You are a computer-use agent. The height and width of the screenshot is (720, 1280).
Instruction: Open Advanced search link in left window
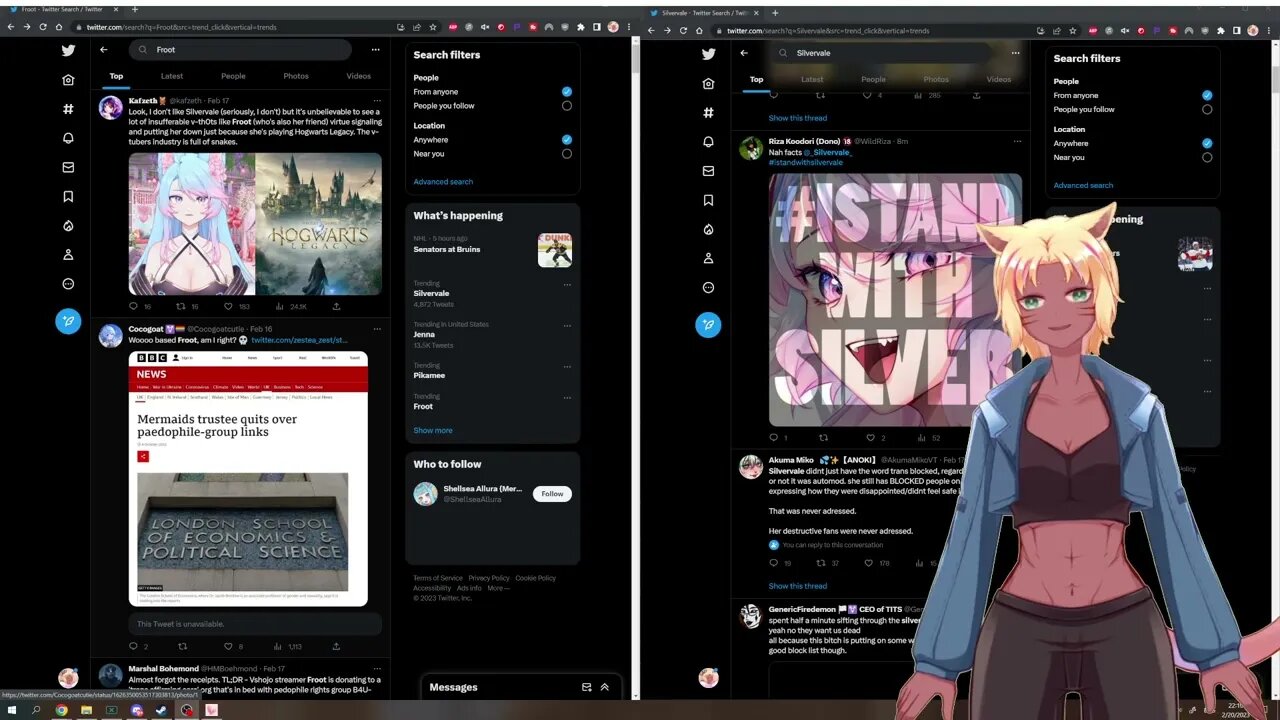pyautogui.click(x=443, y=182)
